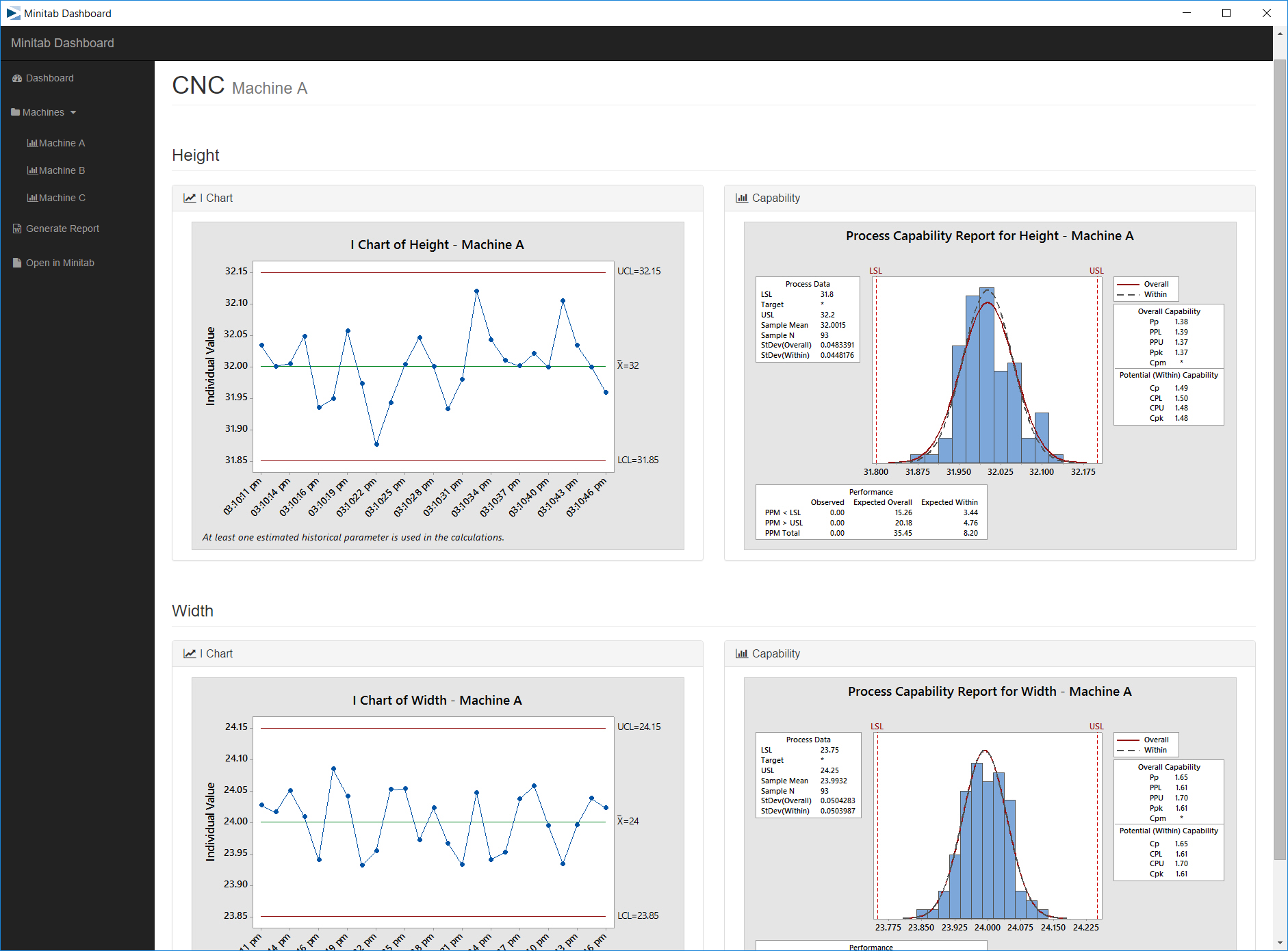1288x951 pixels.
Task: Click the Open in Minitab file icon
Action: pyautogui.click(x=17, y=263)
